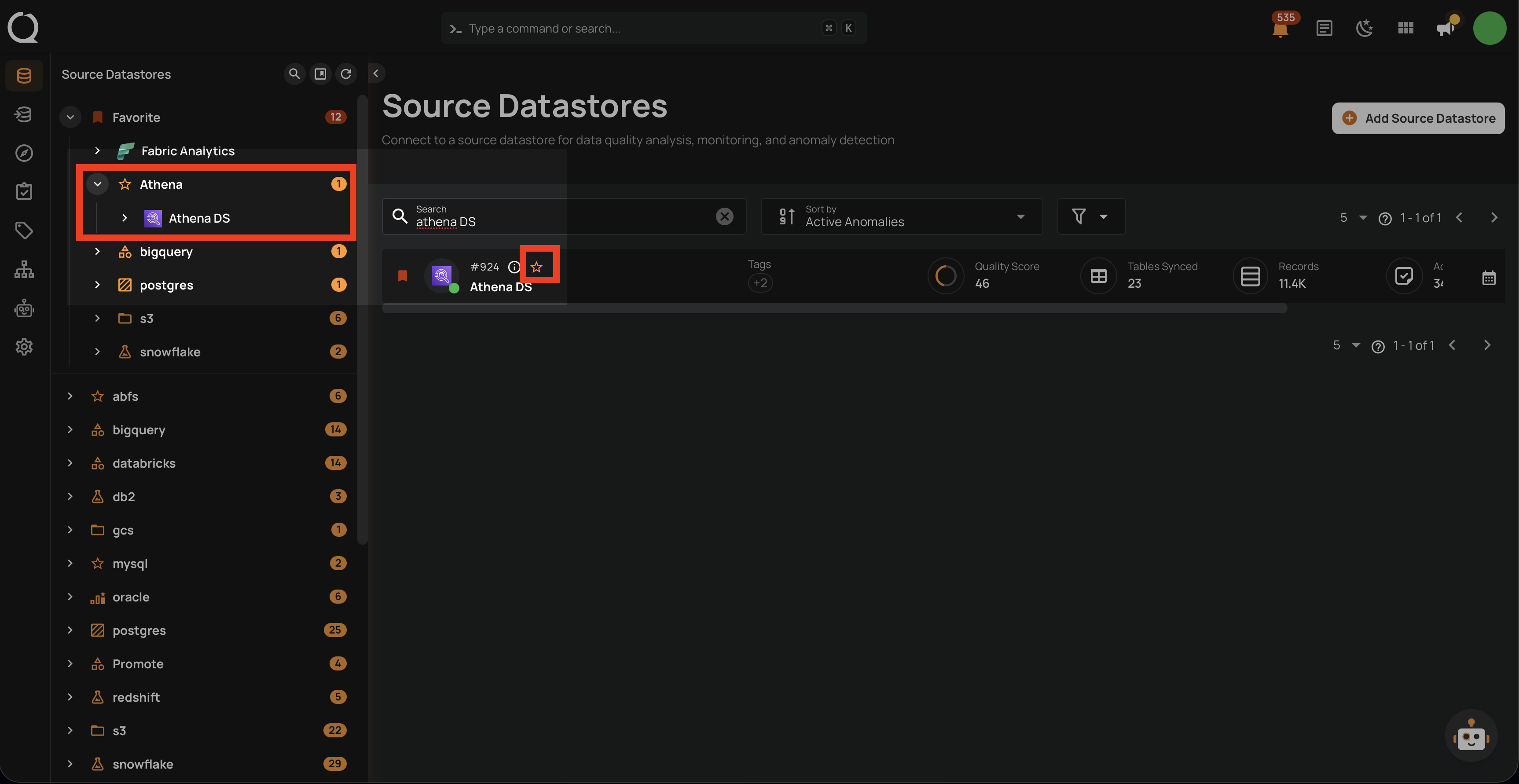Image resolution: width=1519 pixels, height=784 pixels.
Task: Select the compass explore icon in sidebar
Action: point(24,153)
